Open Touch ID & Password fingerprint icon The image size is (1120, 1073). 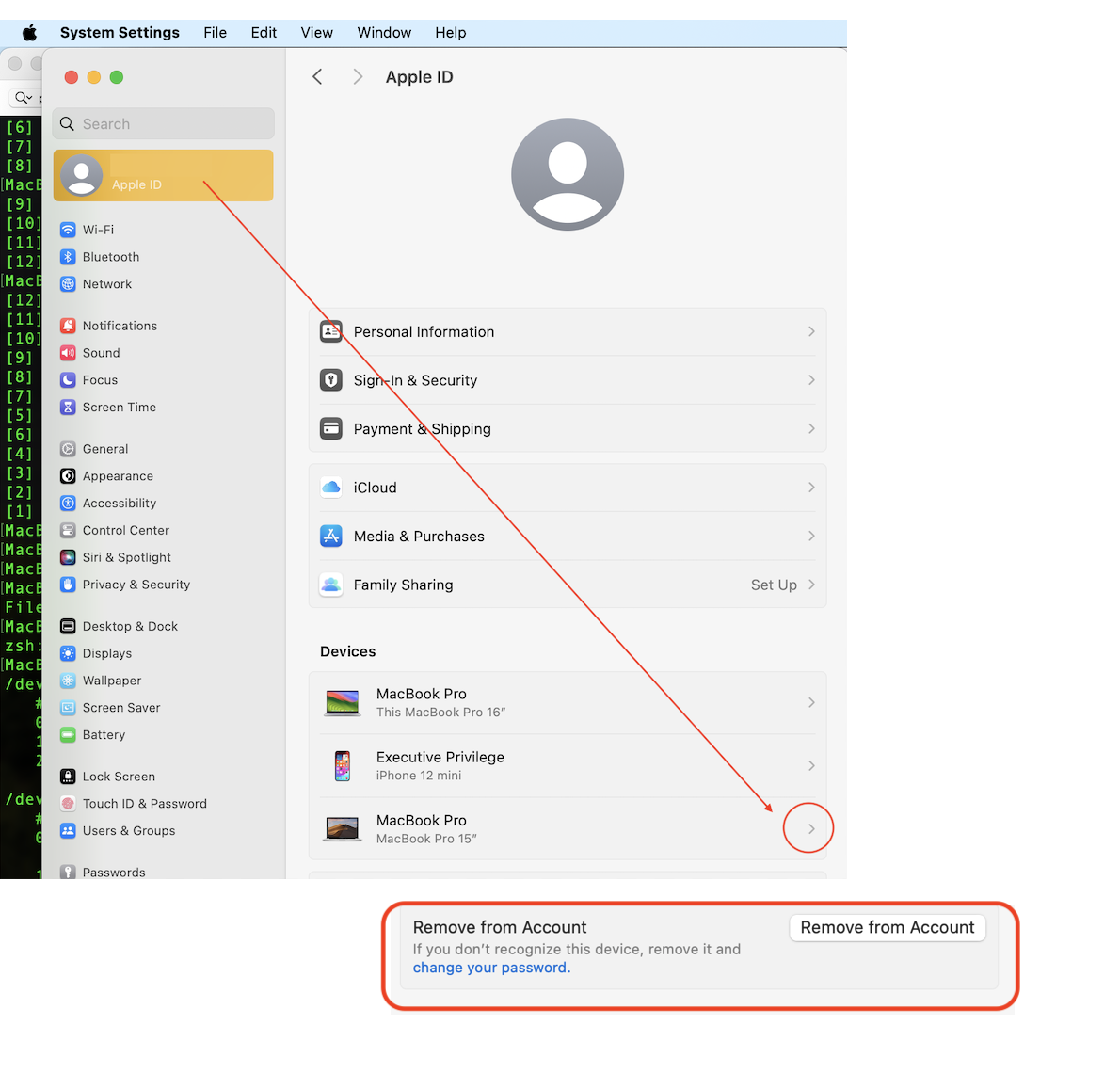coord(68,804)
